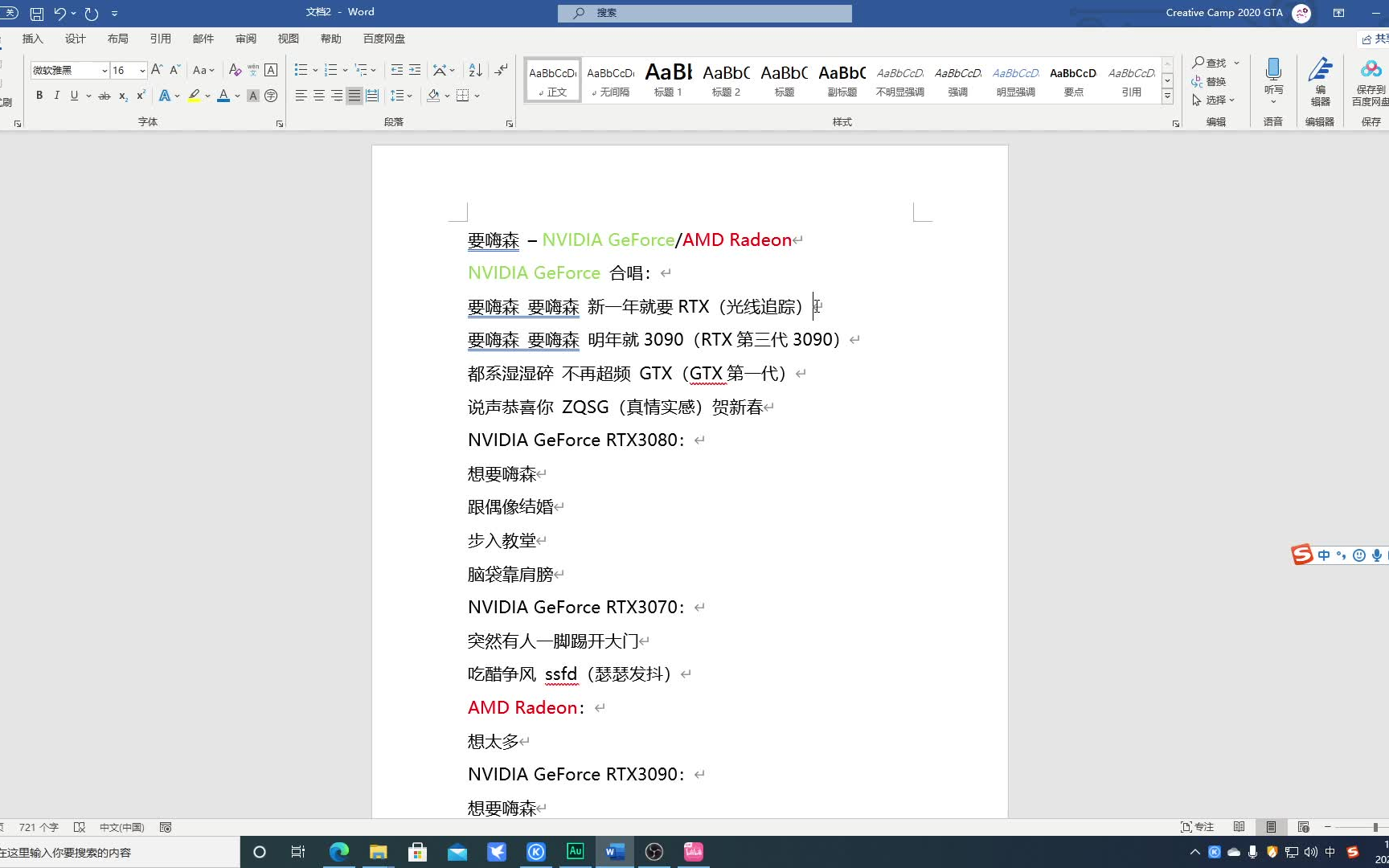Click Save to Baidu Netdisk icon
1389x868 pixels.
[x=1371, y=81]
